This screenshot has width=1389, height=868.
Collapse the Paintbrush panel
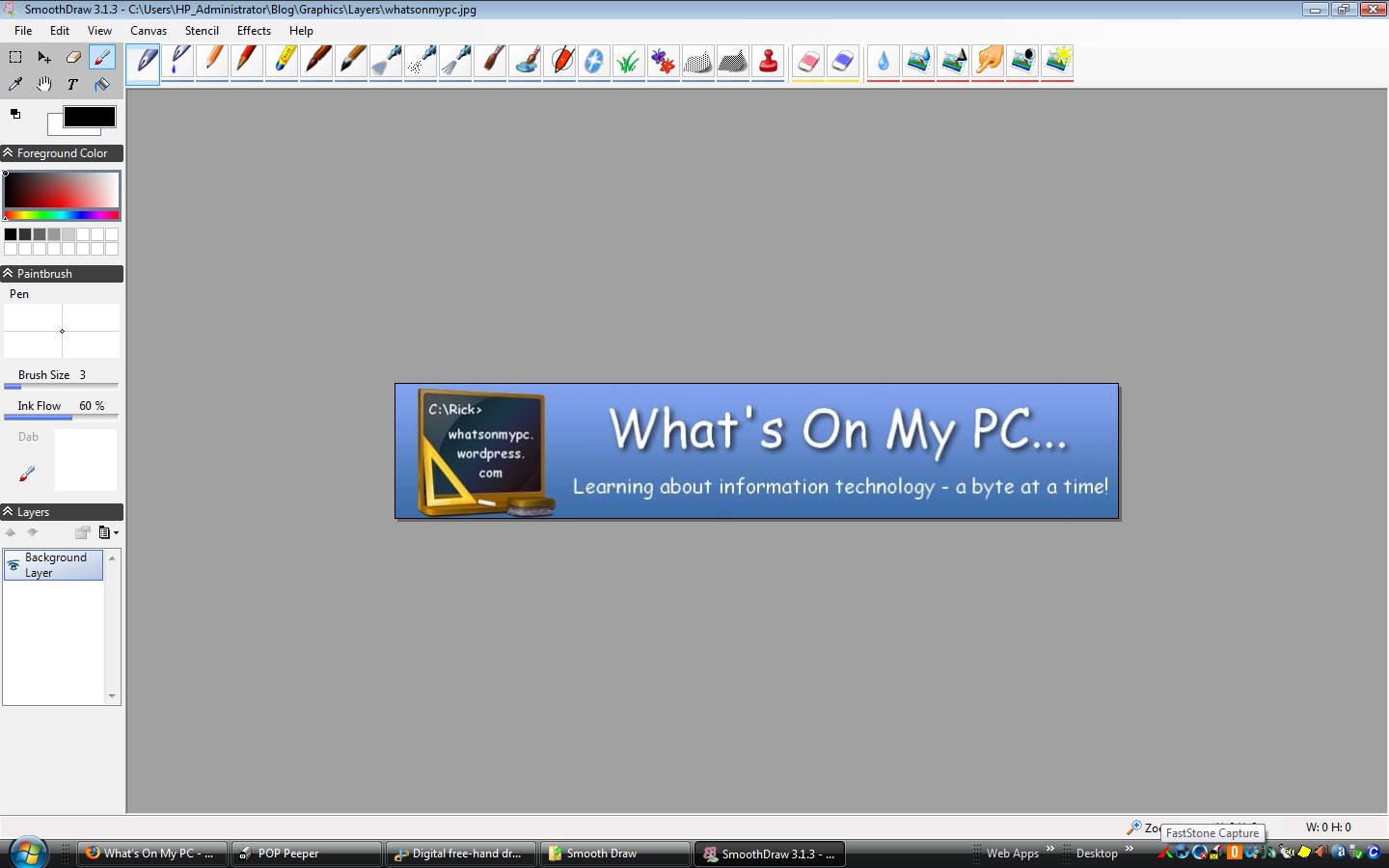tap(8, 274)
